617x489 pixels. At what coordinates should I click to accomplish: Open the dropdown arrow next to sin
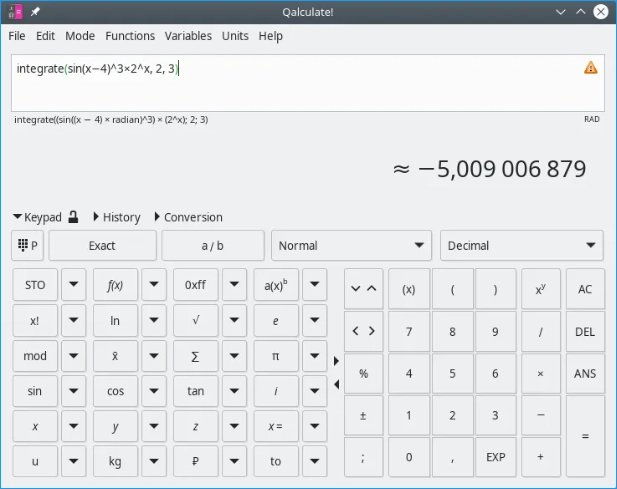[x=74, y=391]
